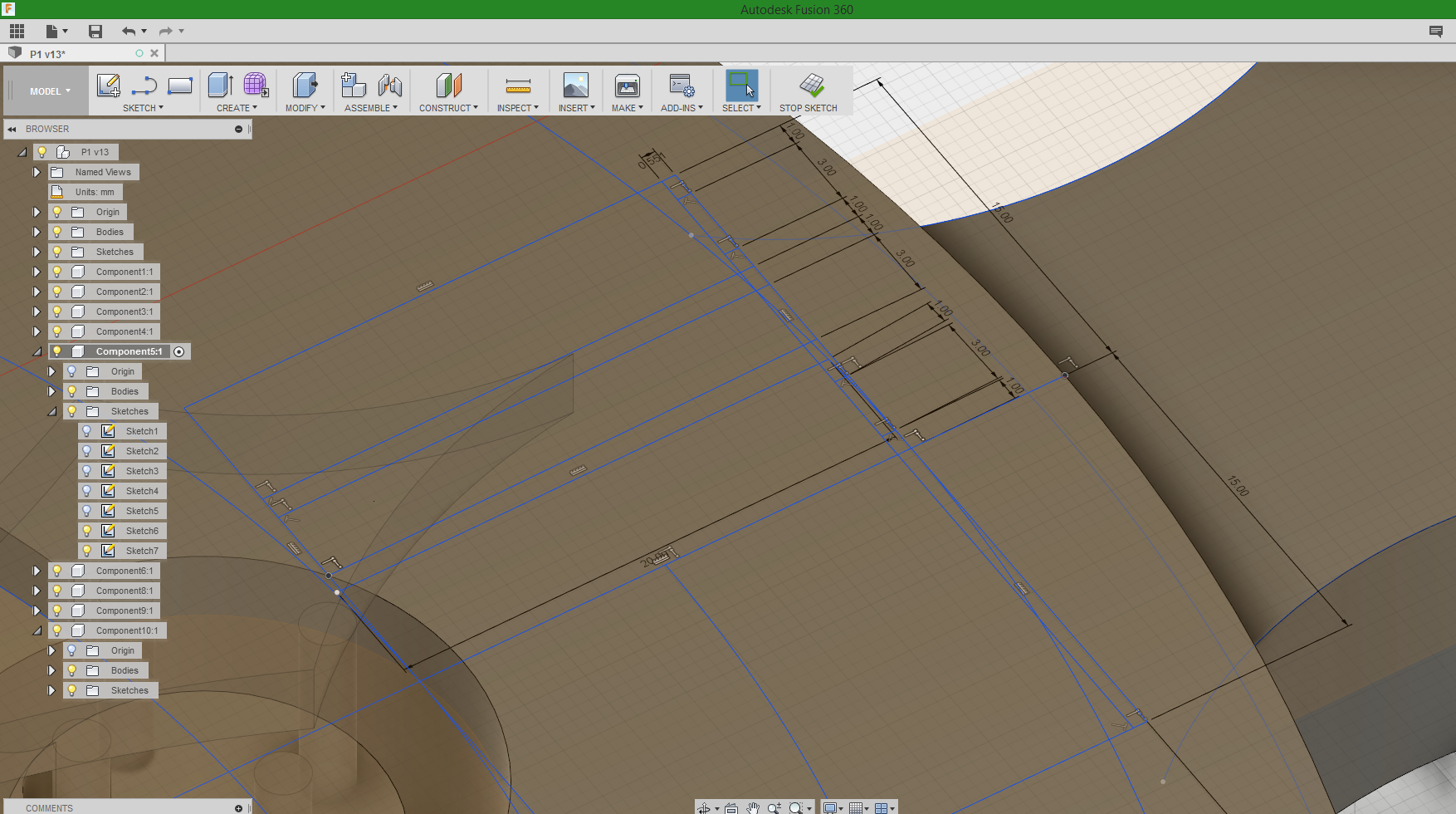Collapse the BROWSER panel arrows
The height and width of the screenshot is (814, 1456).
pos(12,129)
